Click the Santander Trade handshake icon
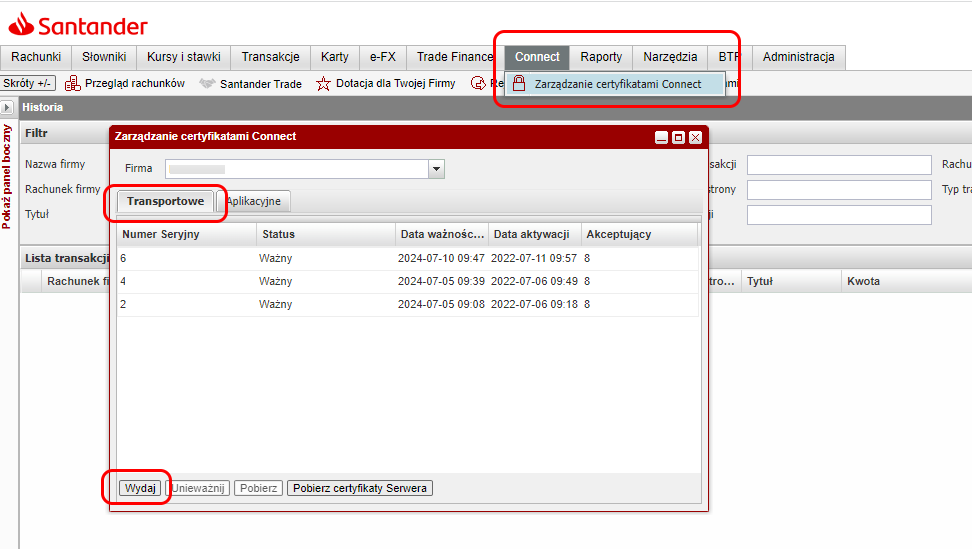 pos(207,83)
